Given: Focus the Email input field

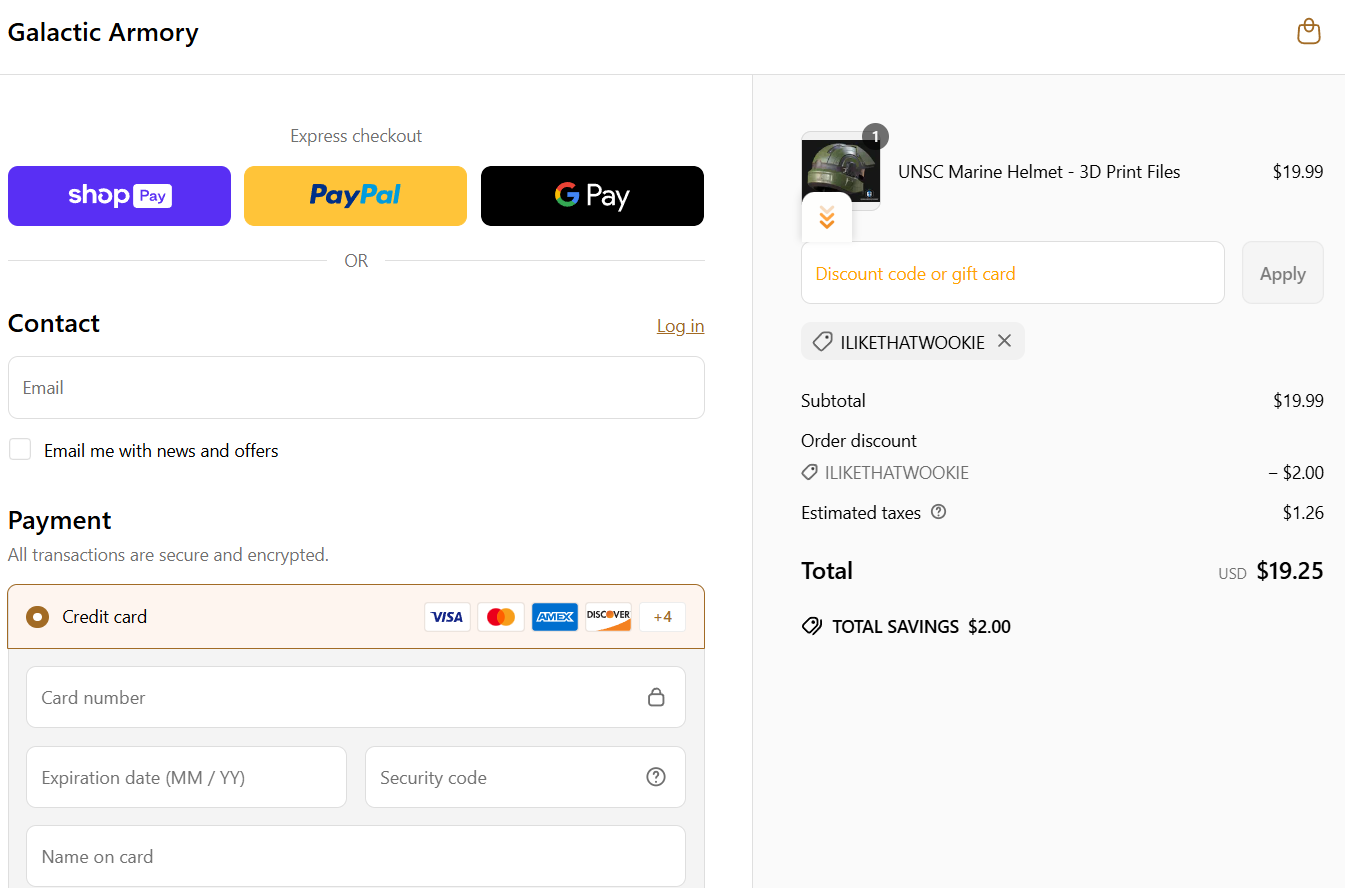Looking at the screenshot, I should (356, 388).
